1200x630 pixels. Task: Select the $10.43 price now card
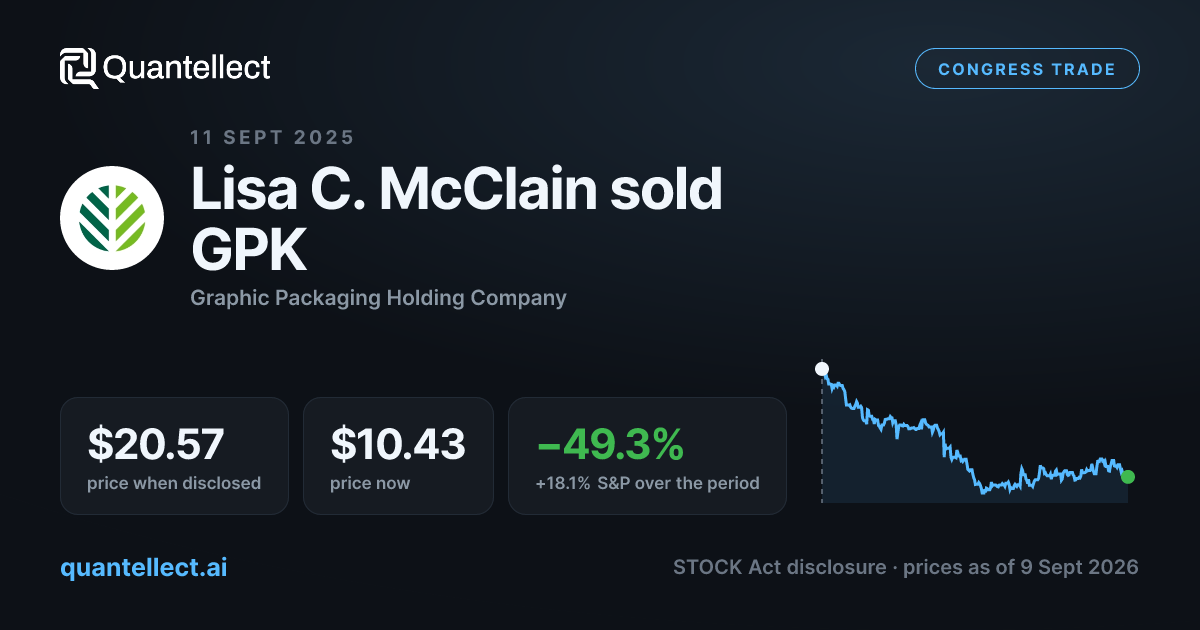pyautogui.click(x=398, y=456)
